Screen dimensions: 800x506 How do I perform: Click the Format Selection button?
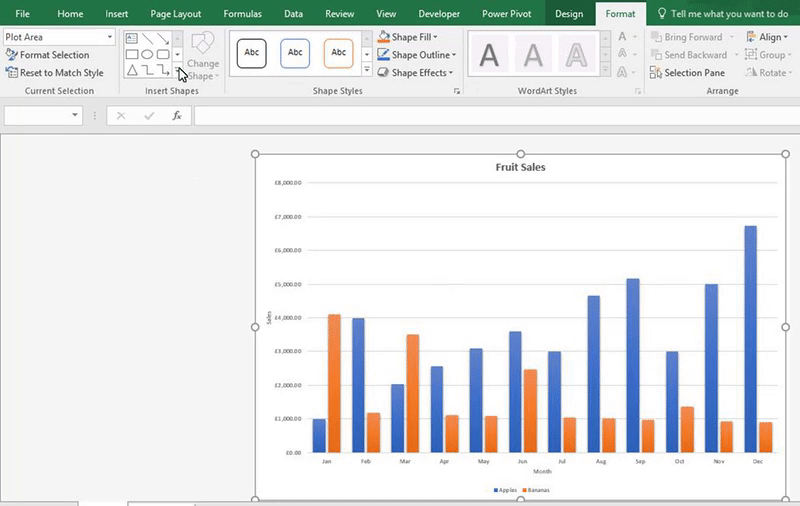click(54, 55)
